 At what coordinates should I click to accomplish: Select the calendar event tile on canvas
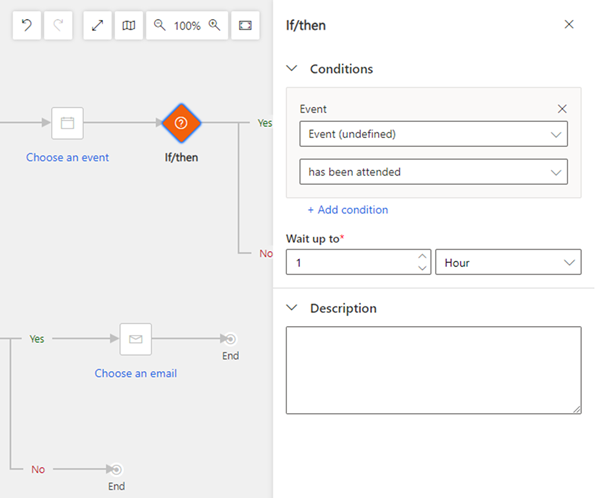tap(68, 123)
